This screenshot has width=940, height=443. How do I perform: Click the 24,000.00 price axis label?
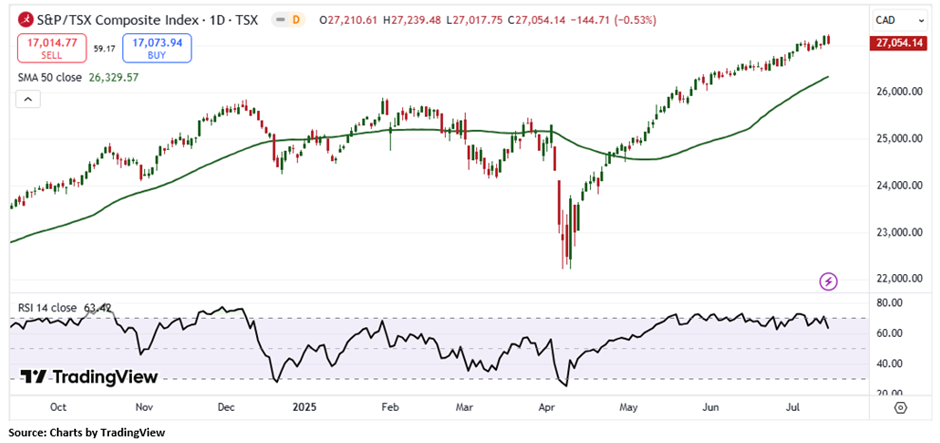[x=897, y=186]
